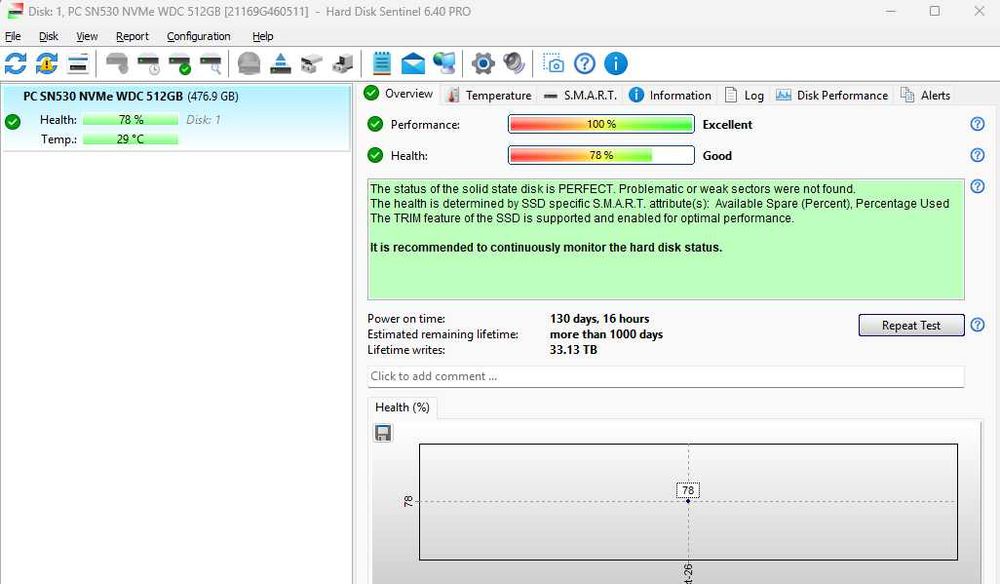1000x584 pixels.
Task: Switch to the Alerts tab
Action: pyautogui.click(x=925, y=95)
